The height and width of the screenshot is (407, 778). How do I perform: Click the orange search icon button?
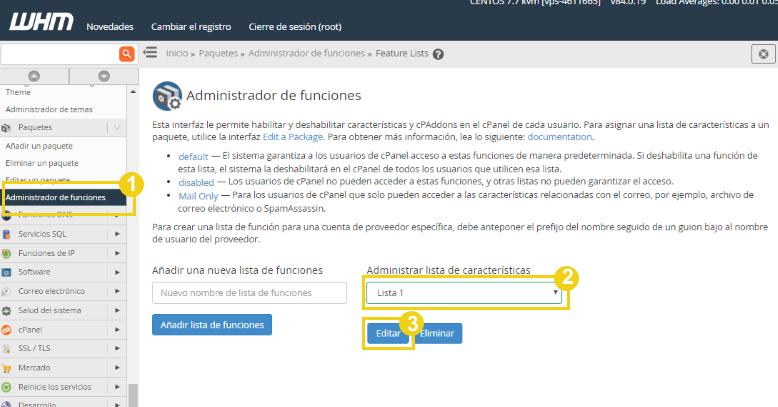tap(127, 54)
